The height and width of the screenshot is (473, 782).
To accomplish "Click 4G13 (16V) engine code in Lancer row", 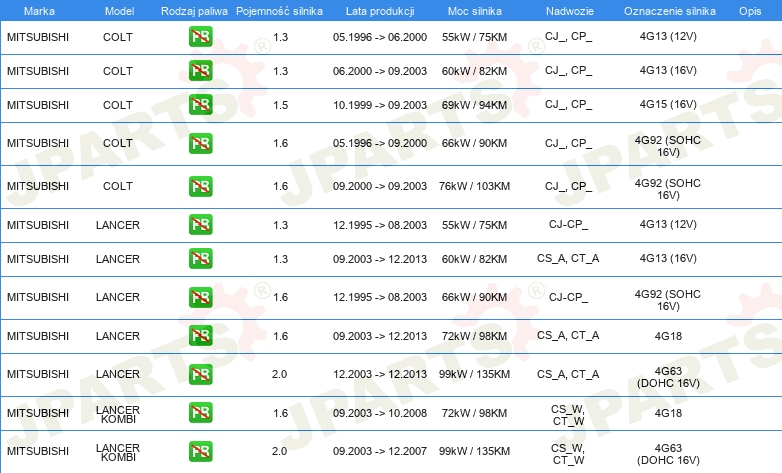I will 668,258.
